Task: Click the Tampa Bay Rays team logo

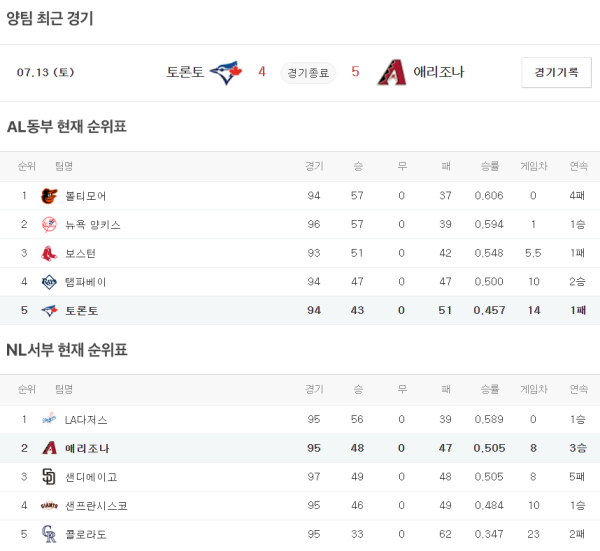Action: [49, 282]
